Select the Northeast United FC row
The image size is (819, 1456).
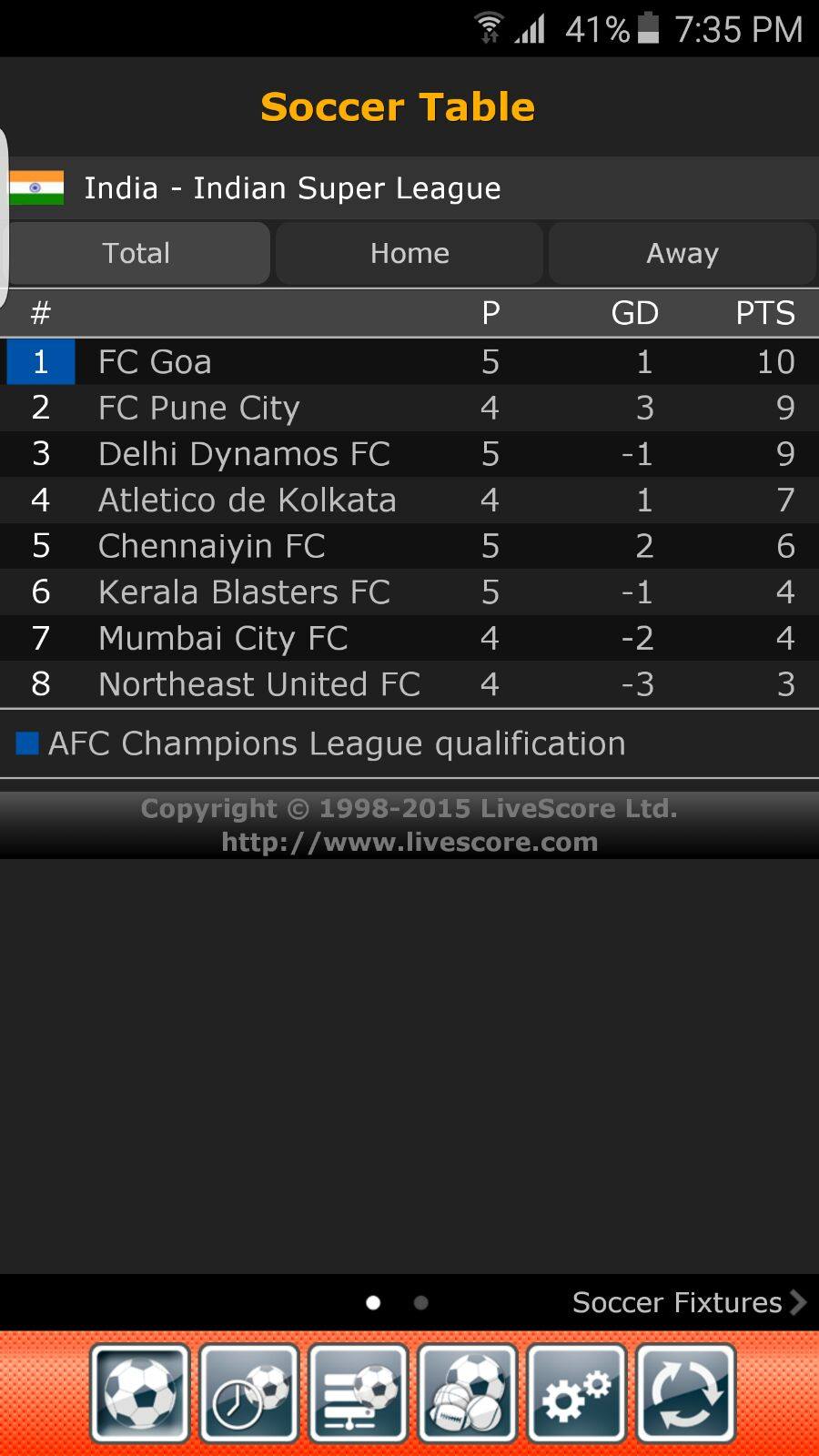point(409,683)
